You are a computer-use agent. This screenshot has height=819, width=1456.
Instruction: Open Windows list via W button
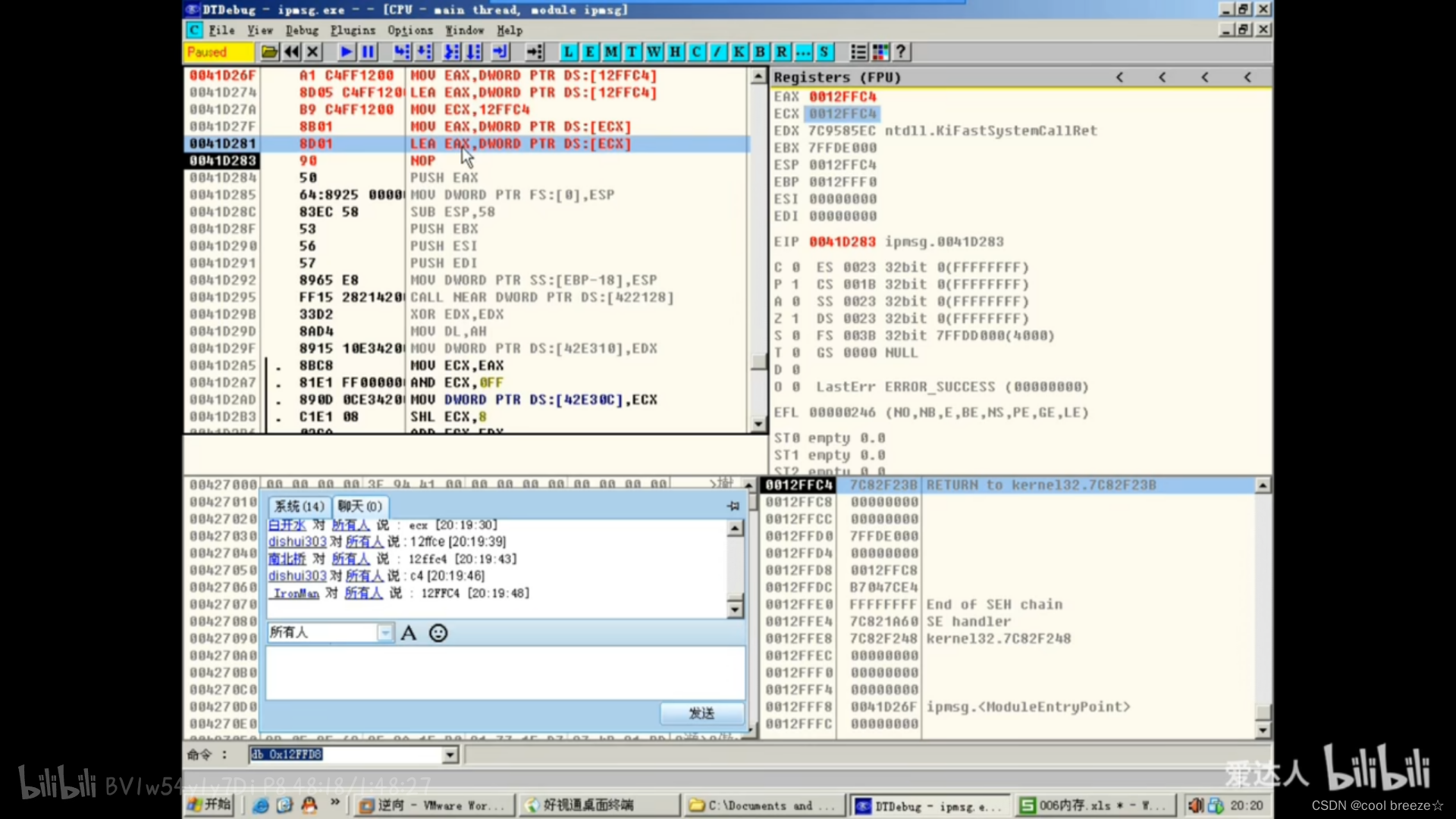[x=654, y=52]
